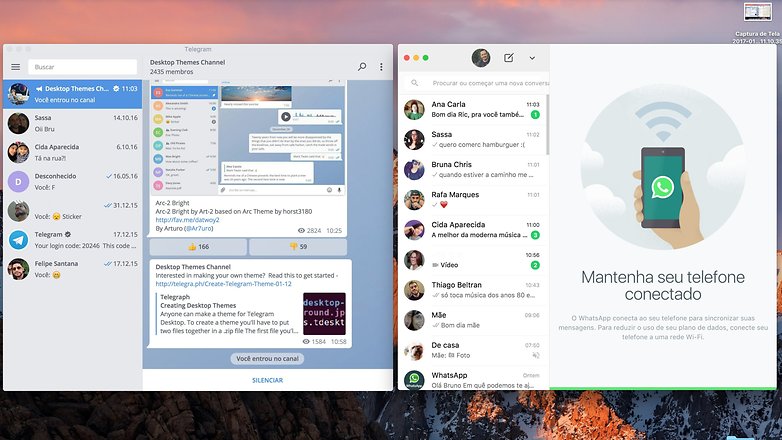This screenshot has width=782, height=440.
Task: Open the desktop theme file thumbnail
Action: click(x=324, y=314)
